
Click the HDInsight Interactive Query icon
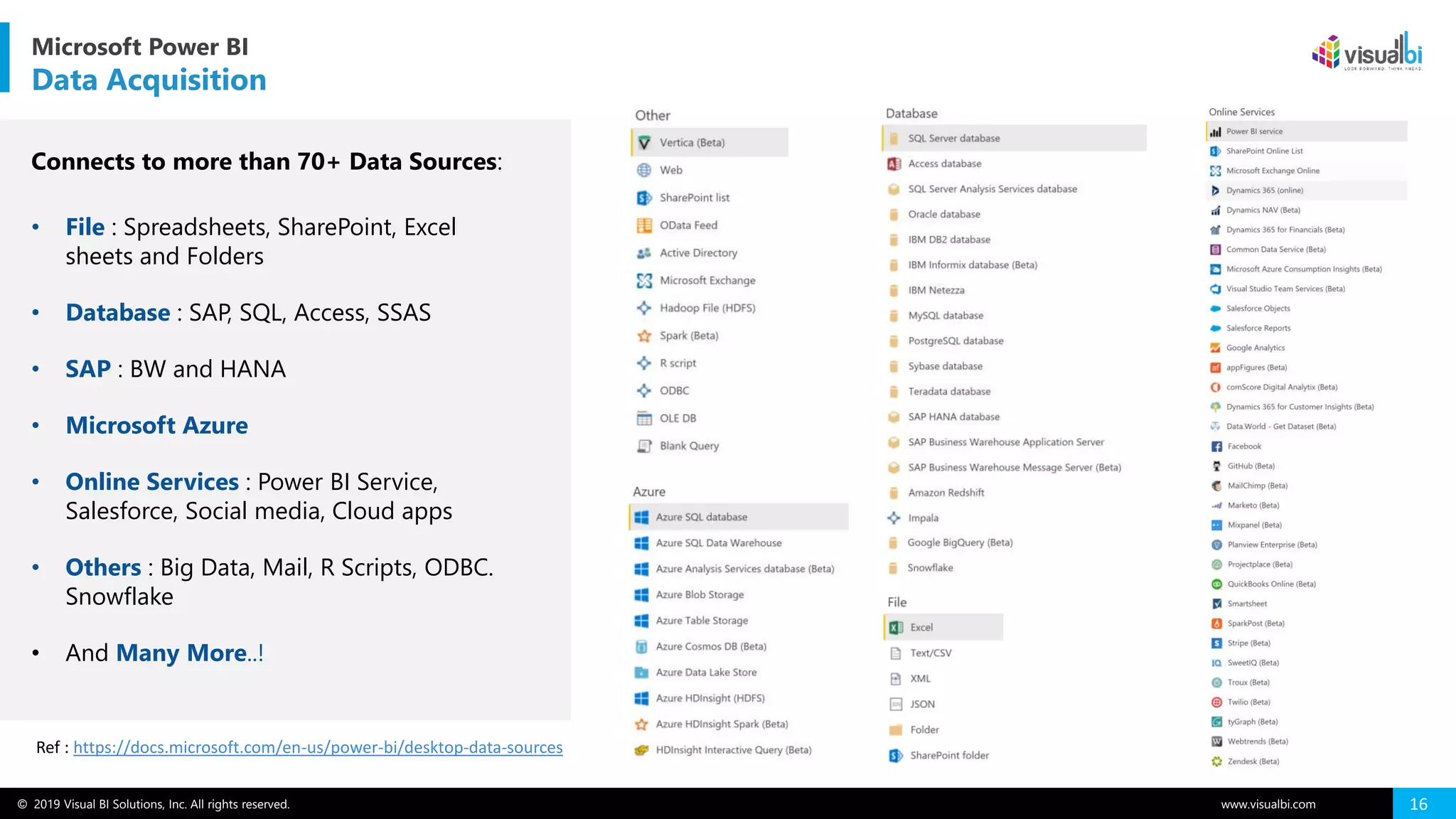point(641,750)
